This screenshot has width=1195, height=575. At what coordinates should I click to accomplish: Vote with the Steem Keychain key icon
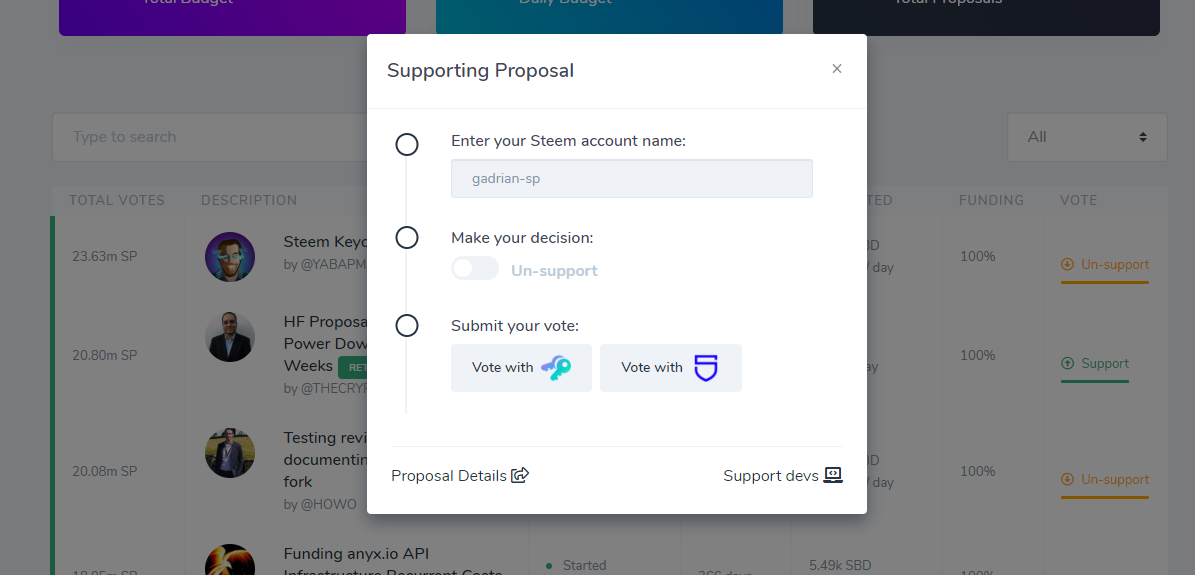point(556,368)
